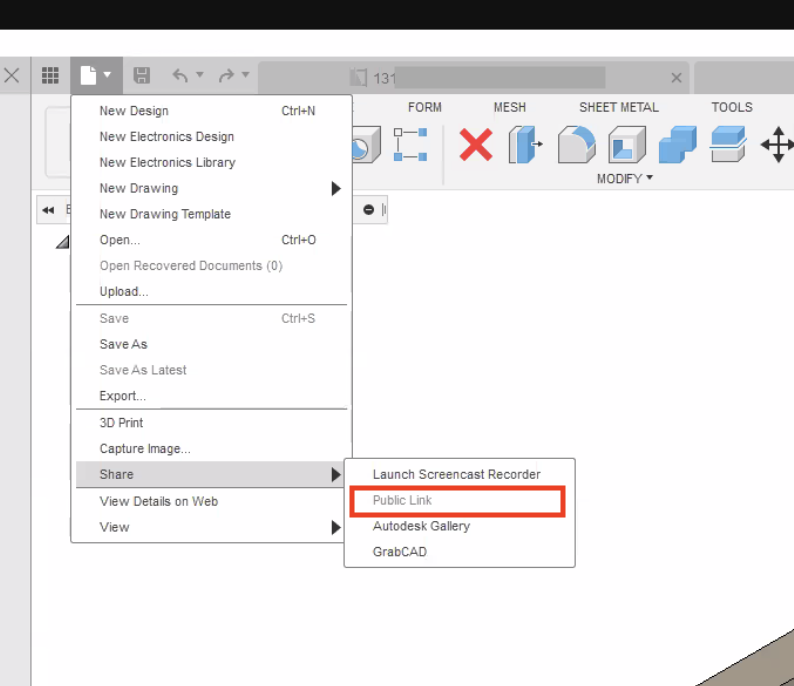Click the Redo arrow

[x=226, y=75]
